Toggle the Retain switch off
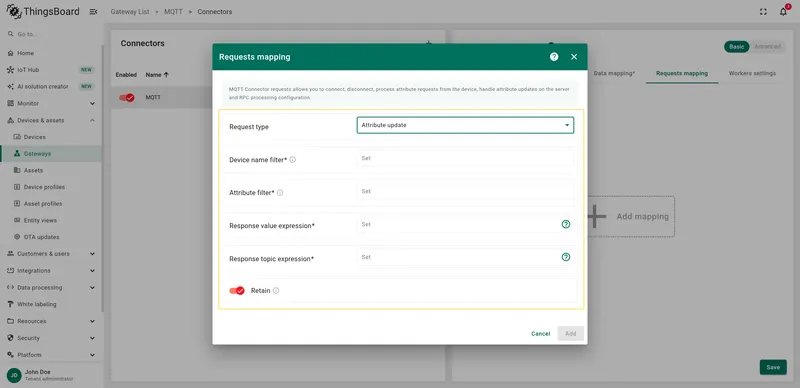The image size is (800, 388). [x=237, y=290]
